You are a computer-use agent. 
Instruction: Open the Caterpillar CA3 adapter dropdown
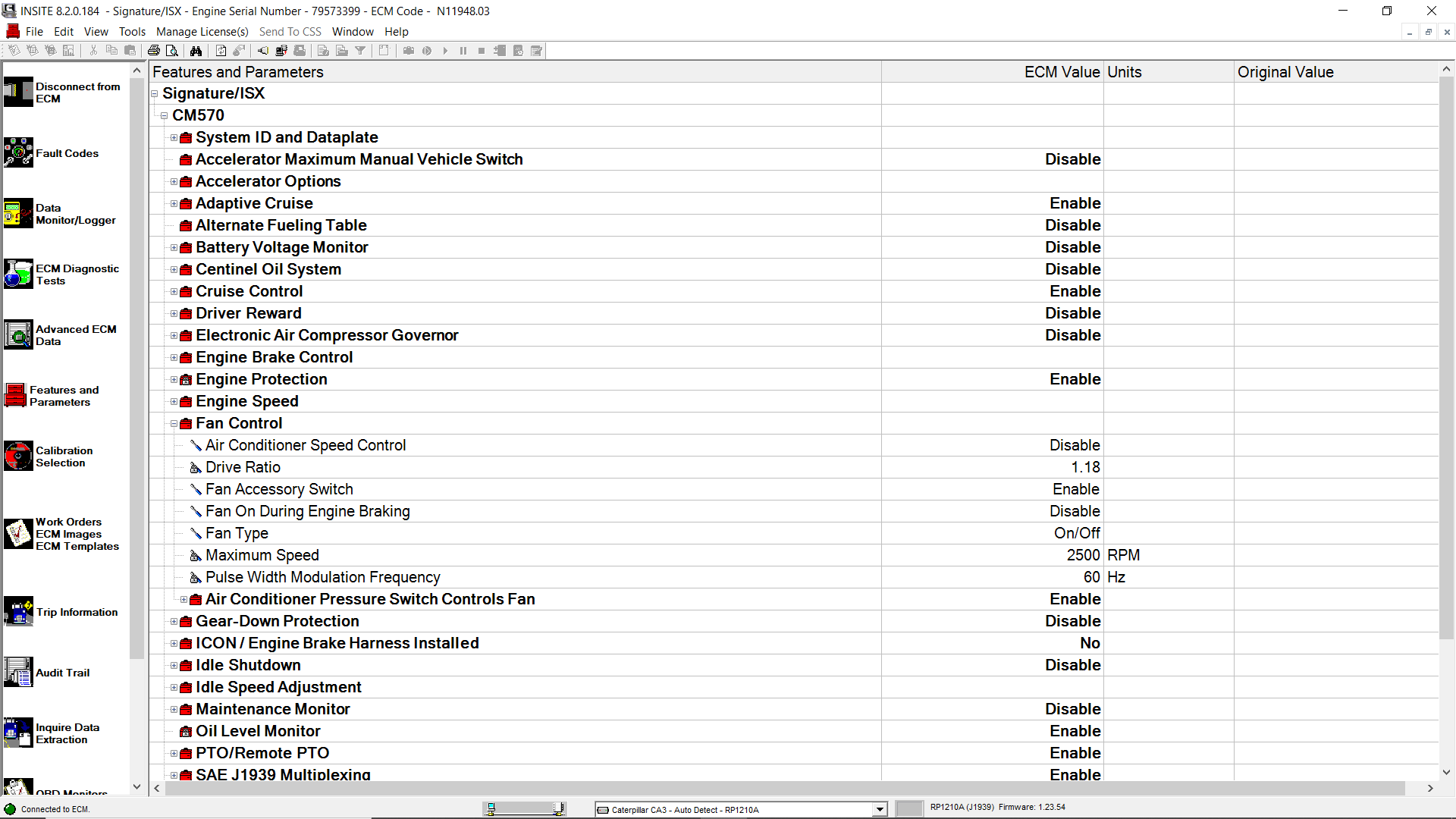pyautogui.click(x=878, y=809)
